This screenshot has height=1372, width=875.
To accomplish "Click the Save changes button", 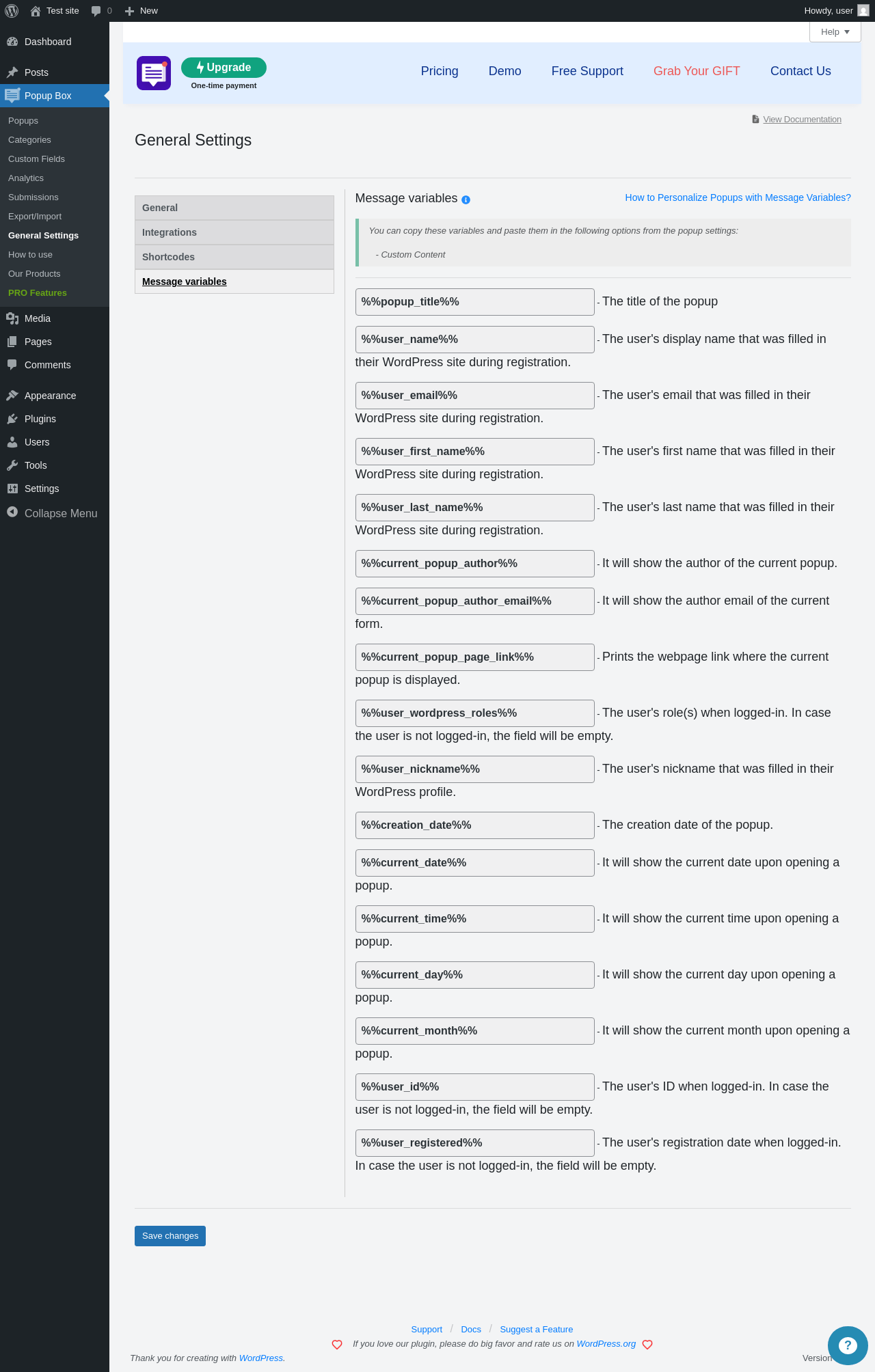I will pos(170,1236).
